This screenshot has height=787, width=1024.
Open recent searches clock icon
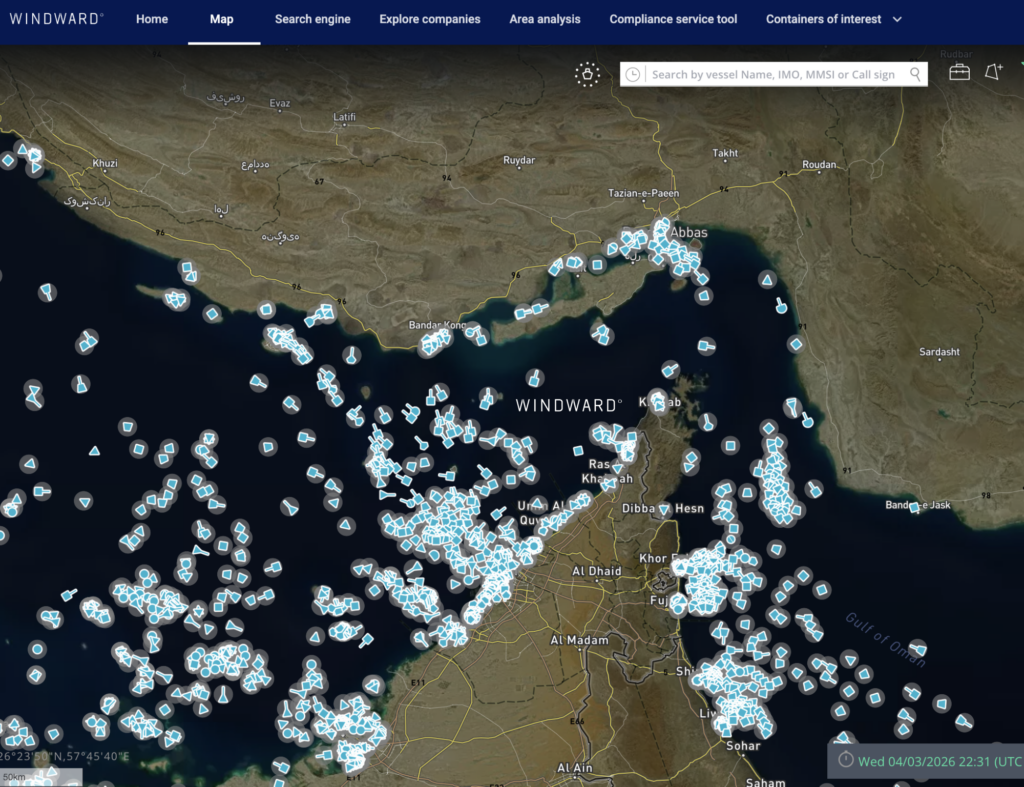point(632,74)
